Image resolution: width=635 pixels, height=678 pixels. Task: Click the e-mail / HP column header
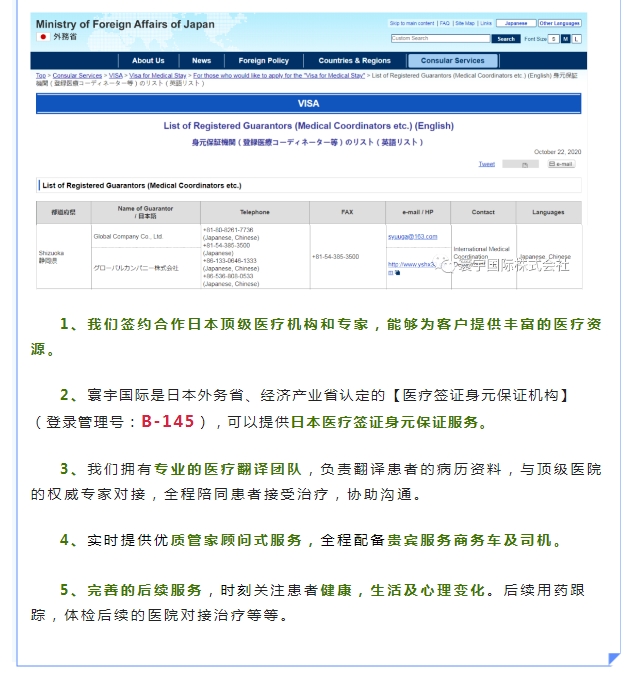[x=418, y=212]
